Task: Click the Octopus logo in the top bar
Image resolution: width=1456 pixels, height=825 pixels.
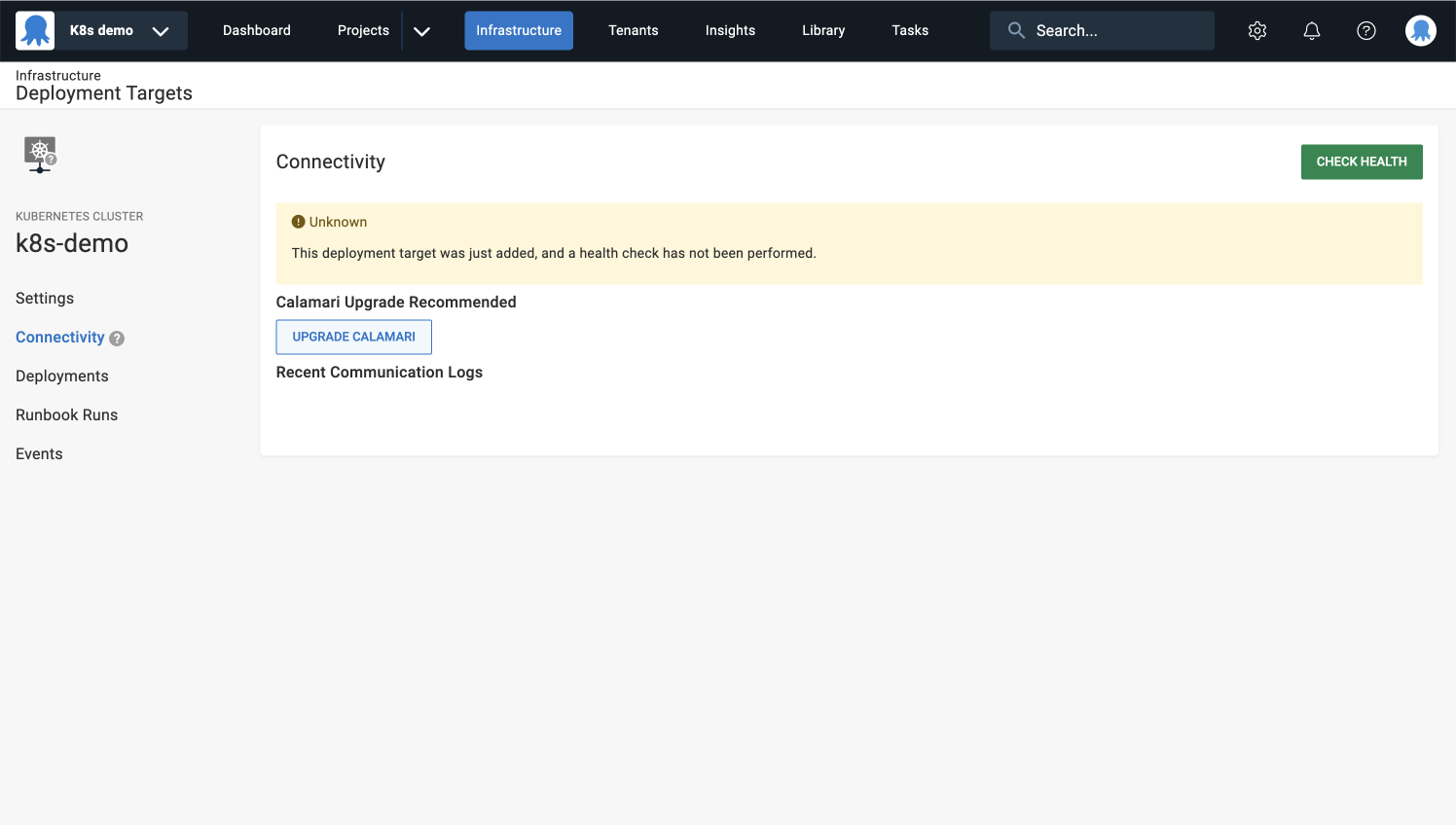Action: [35, 29]
